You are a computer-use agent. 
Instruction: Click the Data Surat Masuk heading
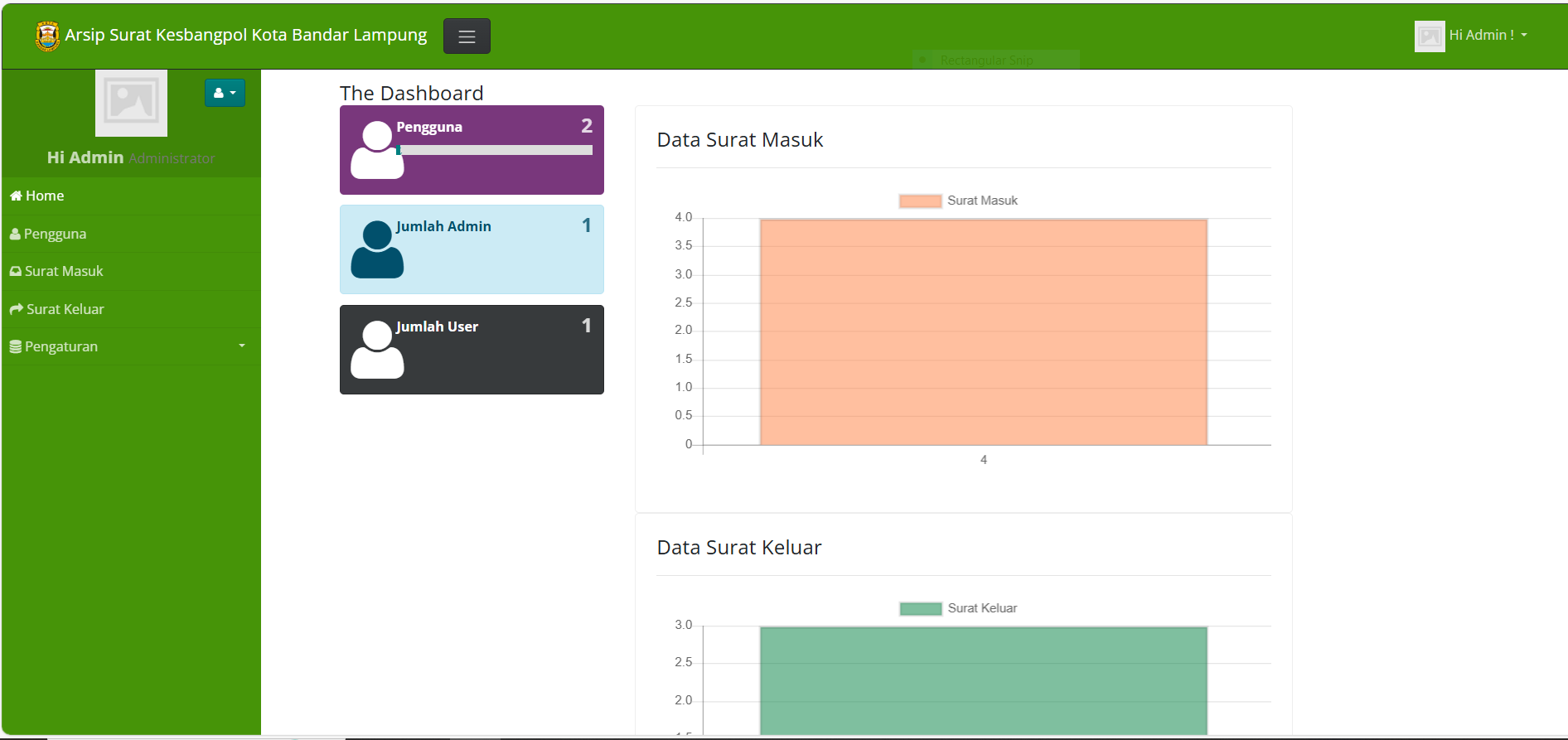tap(740, 140)
